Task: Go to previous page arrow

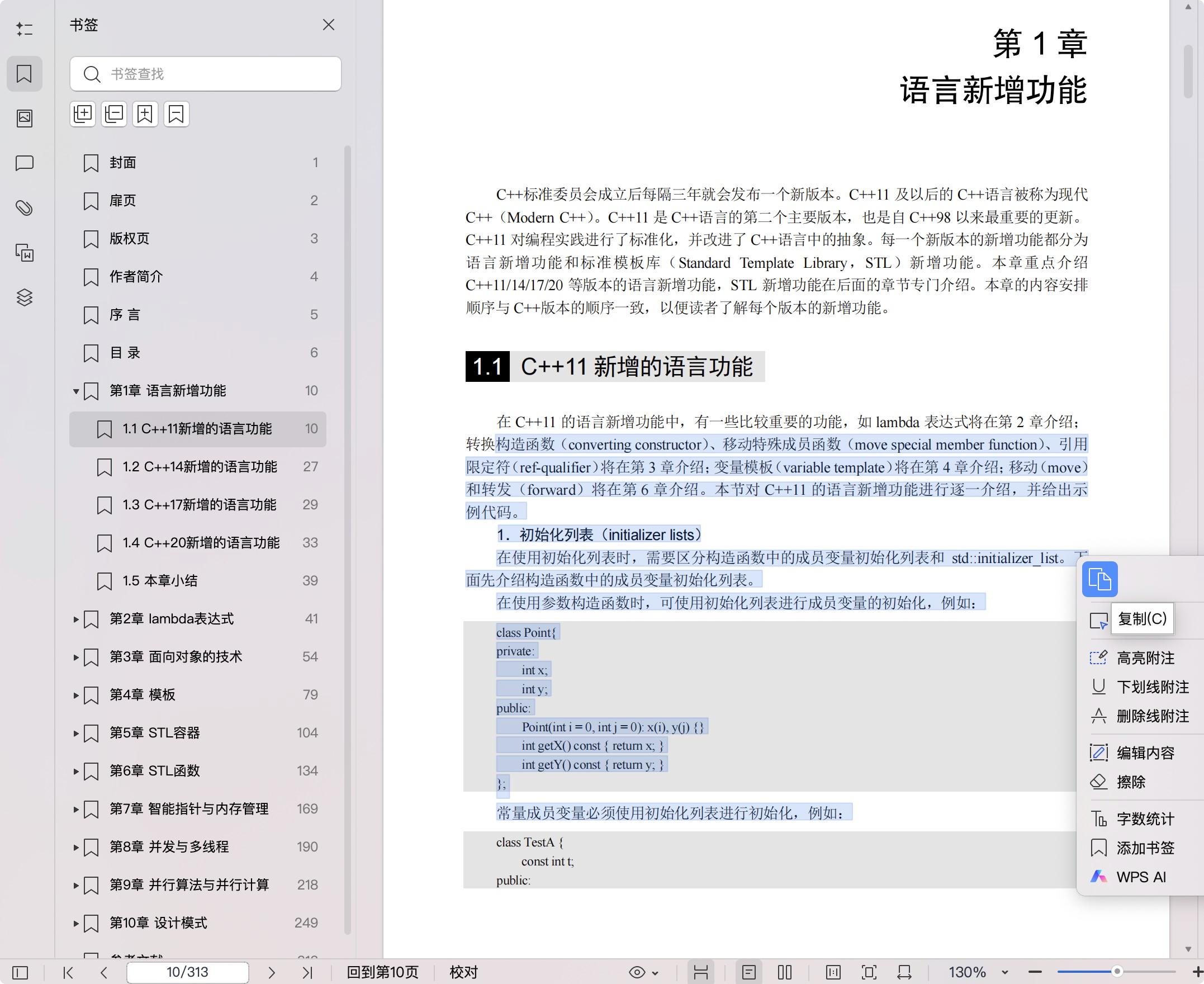Action: 103,973
